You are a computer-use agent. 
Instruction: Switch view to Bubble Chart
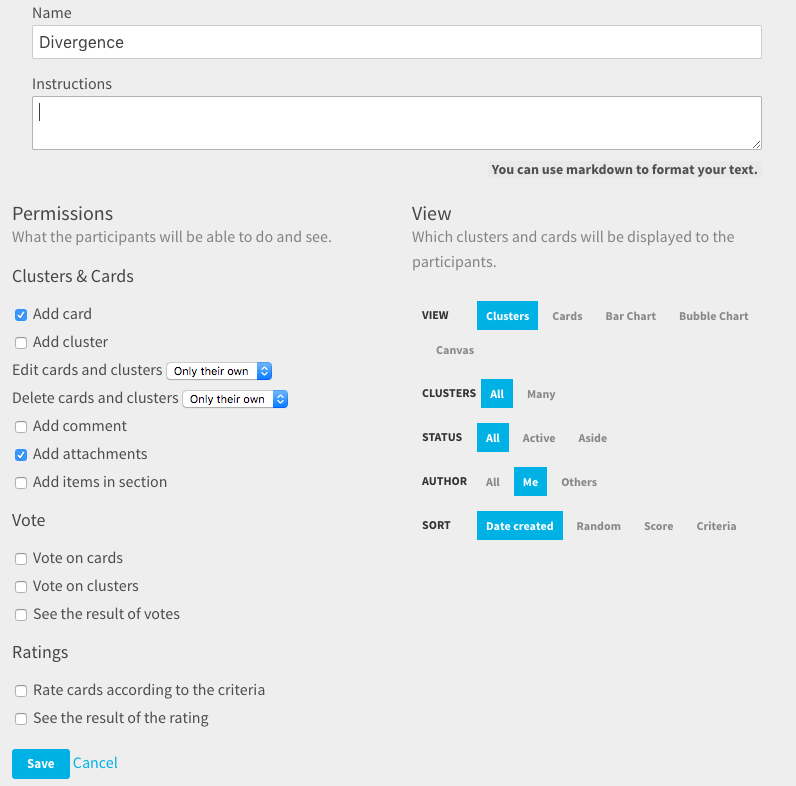click(x=713, y=316)
